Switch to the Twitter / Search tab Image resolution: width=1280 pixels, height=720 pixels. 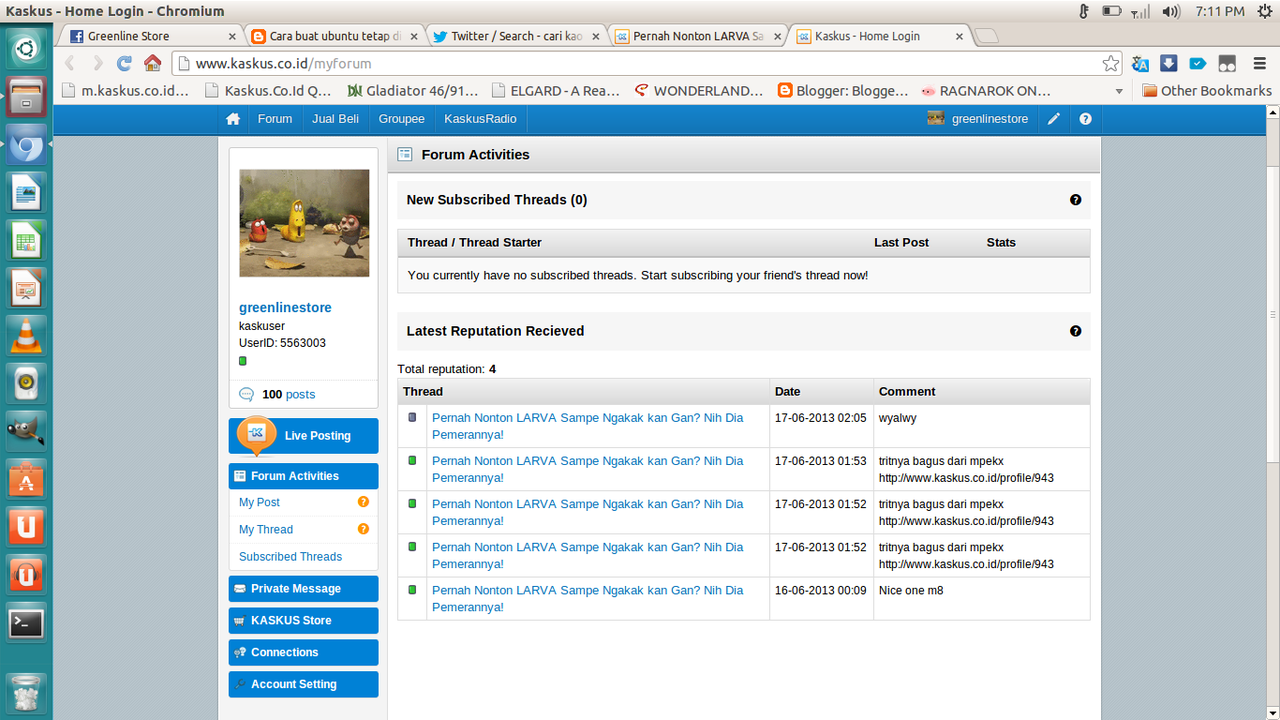pyautogui.click(x=516, y=36)
